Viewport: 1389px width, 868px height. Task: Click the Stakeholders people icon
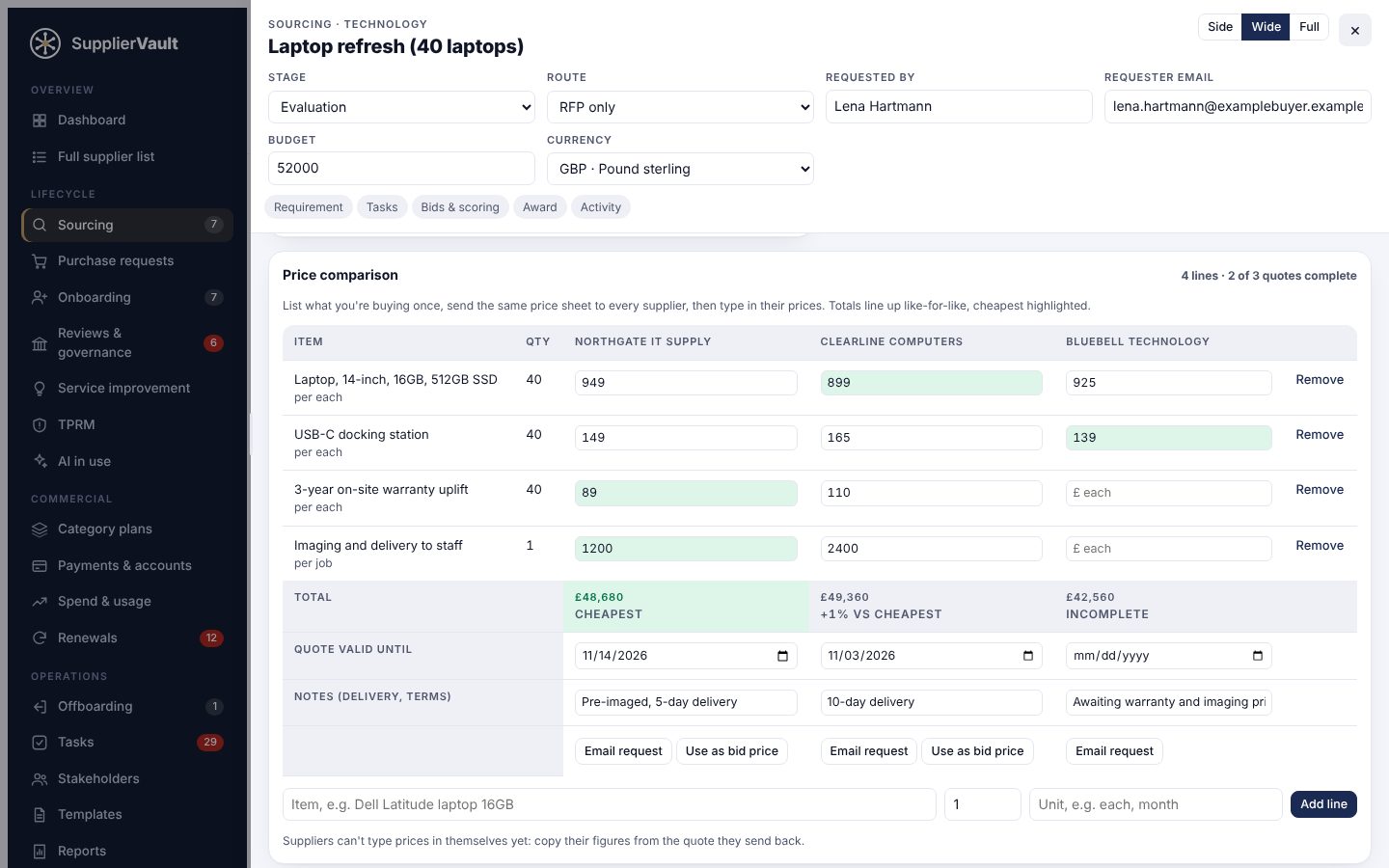(40, 779)
